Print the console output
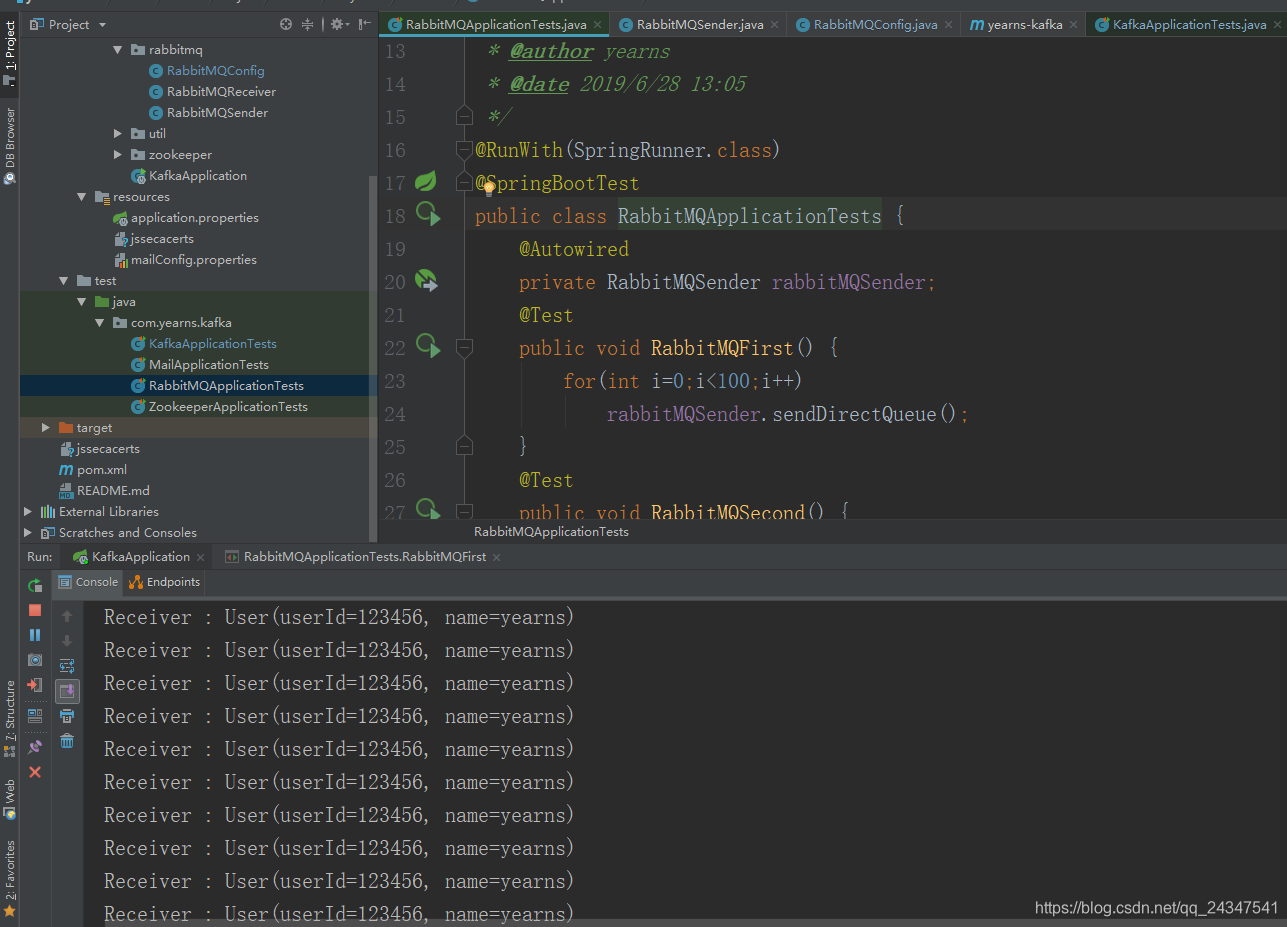This screenshot has height=927, width=1287. click(67, 716)
